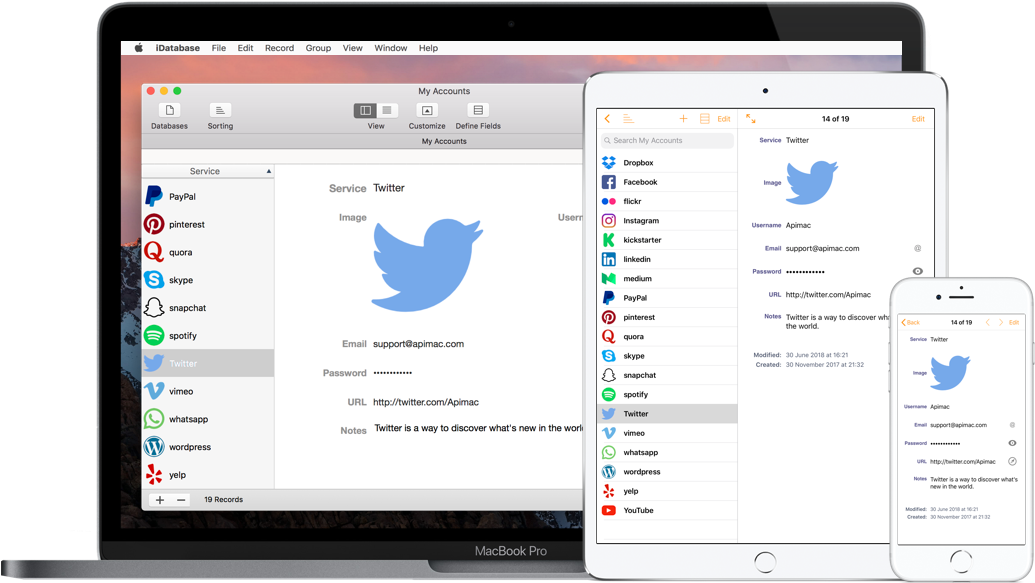Select wordpress record in the Mac list
The height and width of the screenshot is (583, 1035).
coord(208,446)
